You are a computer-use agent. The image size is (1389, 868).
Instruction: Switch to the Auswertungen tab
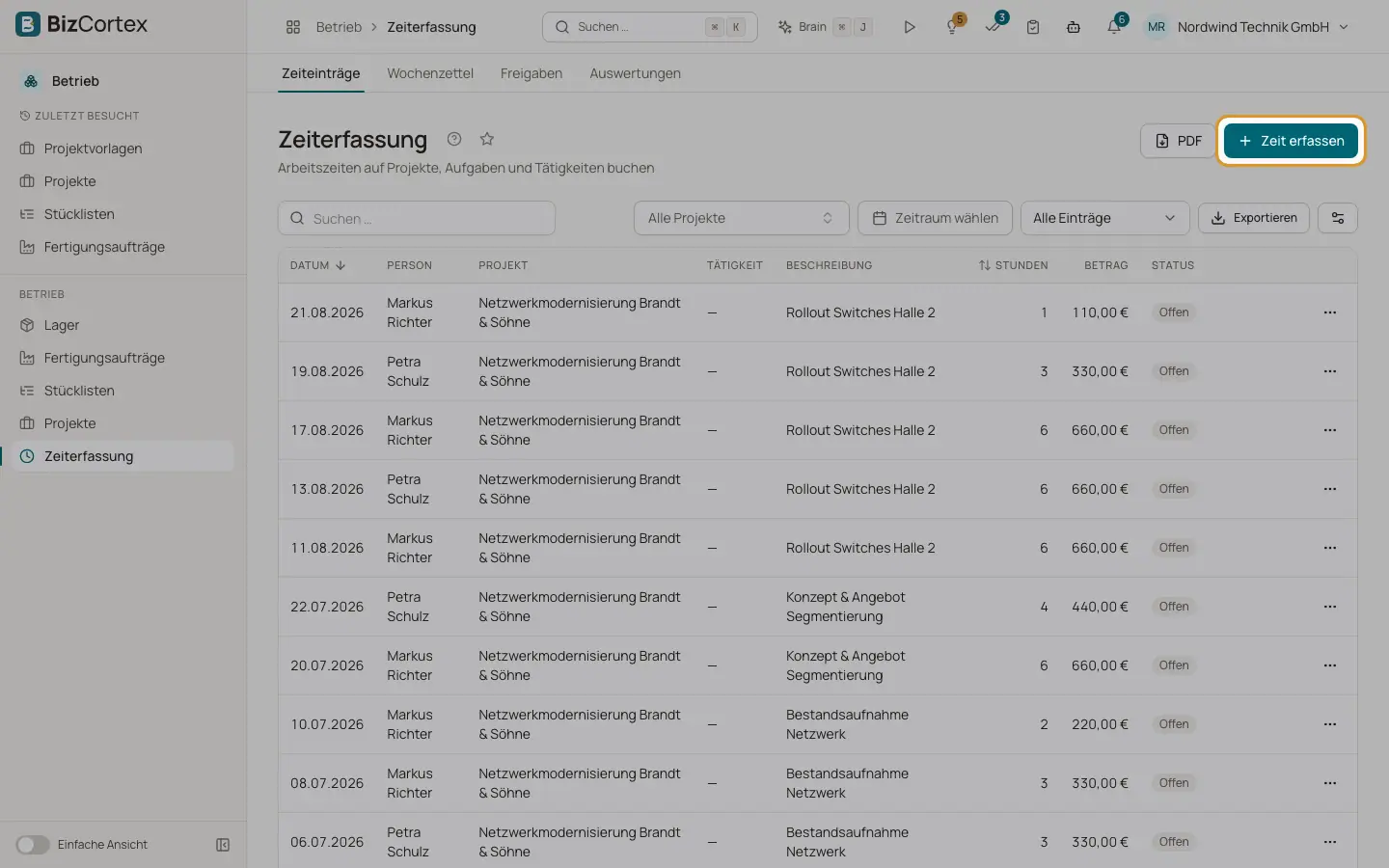point(635,73)
